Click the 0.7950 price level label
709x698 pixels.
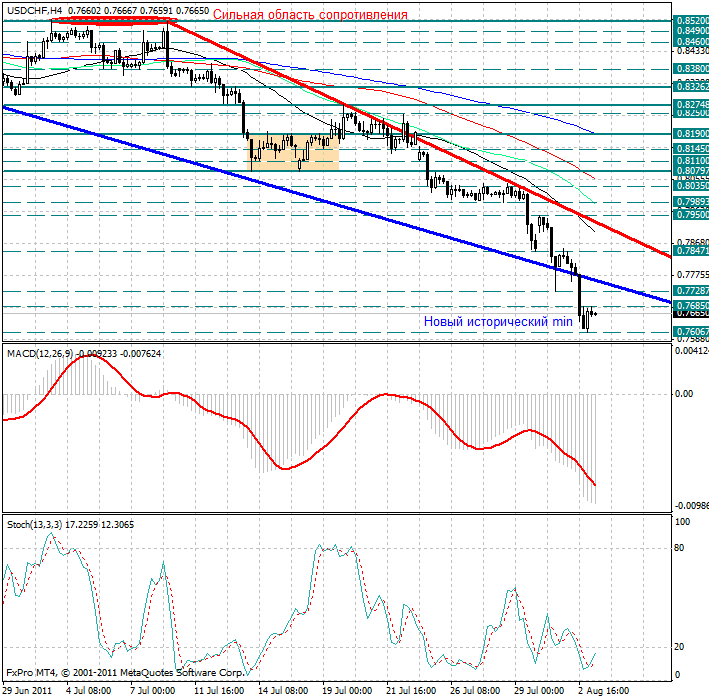click(691, 214)
